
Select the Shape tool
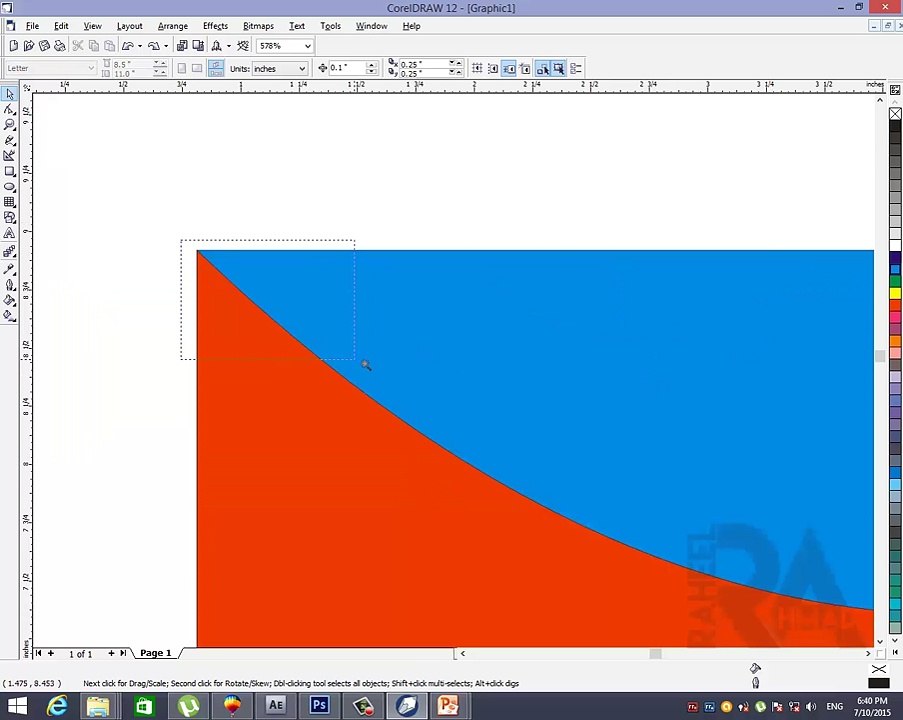[10, 109]
